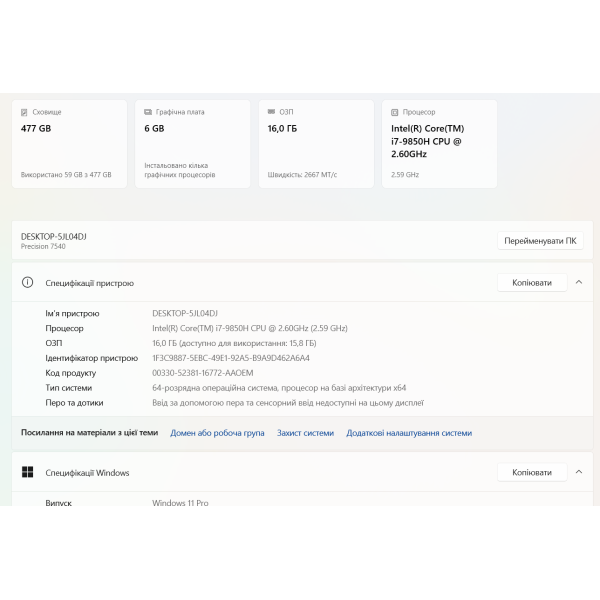Click the Код продукту label
Screen dimensions: 600x600
click(x=70, y=373)
